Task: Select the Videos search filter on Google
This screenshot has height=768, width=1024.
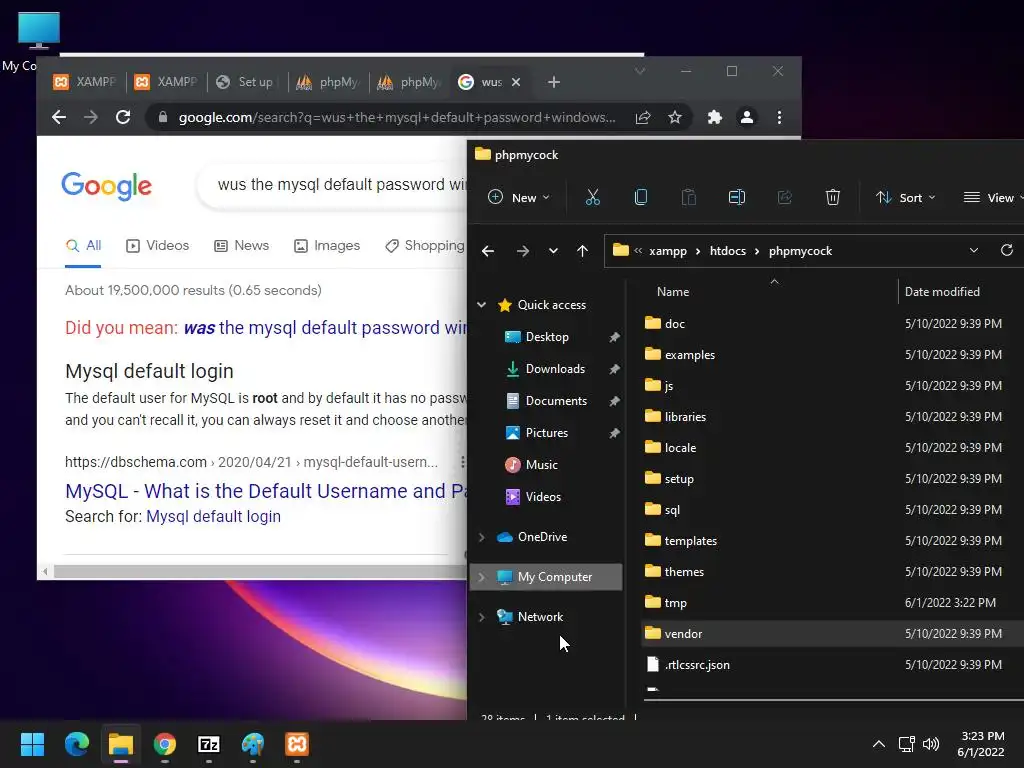Action: tap(157, 246)
